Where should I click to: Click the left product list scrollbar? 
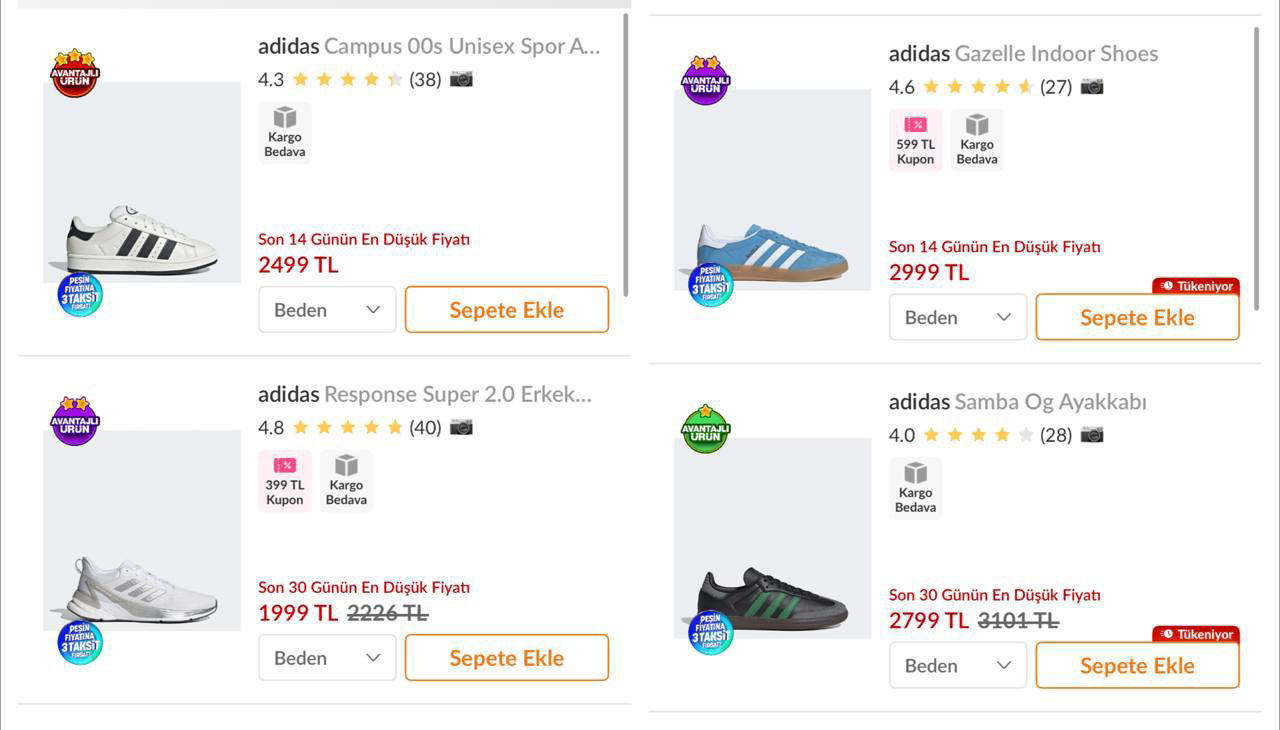(627, 155)
